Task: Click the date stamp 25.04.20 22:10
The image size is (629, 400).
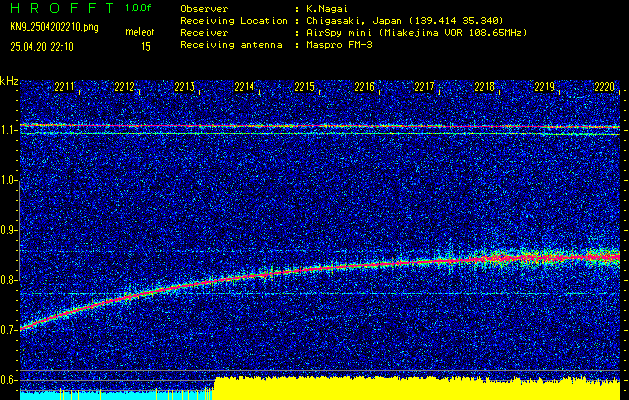Action: tap(42, 47)
